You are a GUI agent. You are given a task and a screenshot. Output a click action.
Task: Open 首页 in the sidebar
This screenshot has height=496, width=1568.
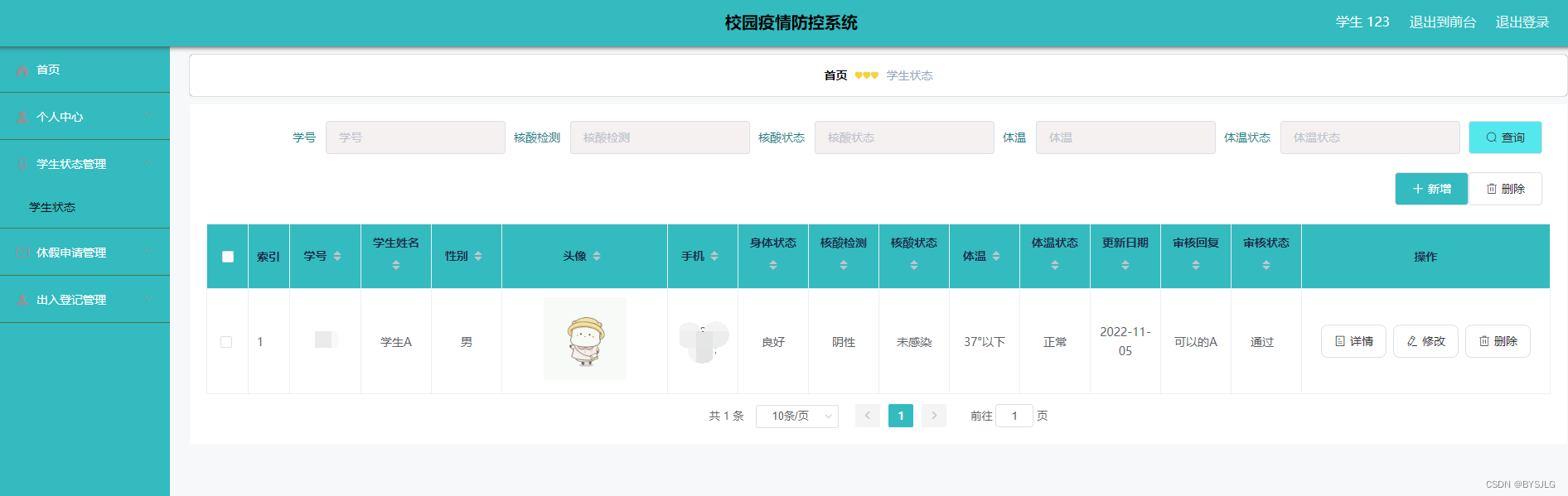pos(85,70)
